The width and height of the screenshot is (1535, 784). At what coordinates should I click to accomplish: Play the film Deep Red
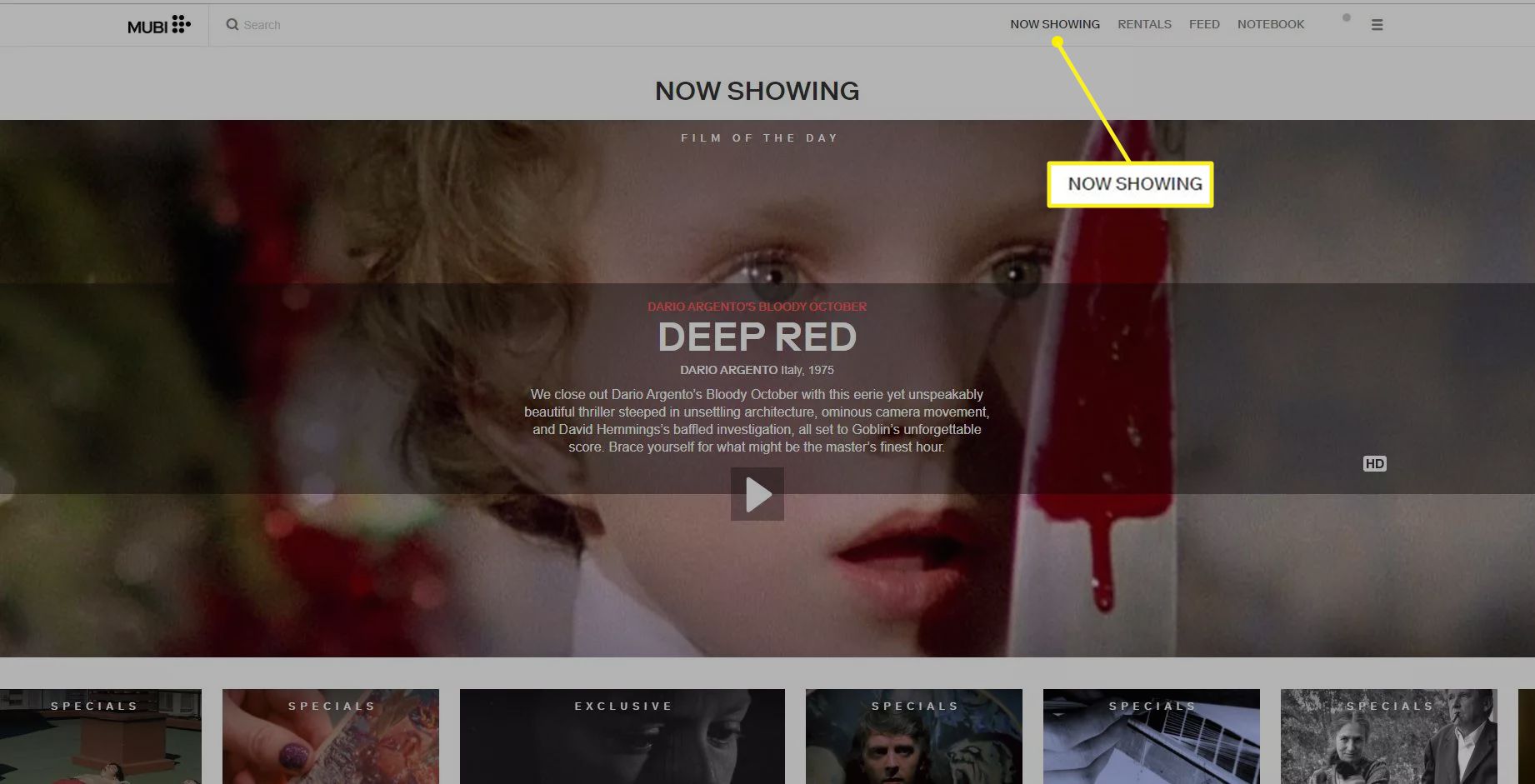[x=757, y=494]
